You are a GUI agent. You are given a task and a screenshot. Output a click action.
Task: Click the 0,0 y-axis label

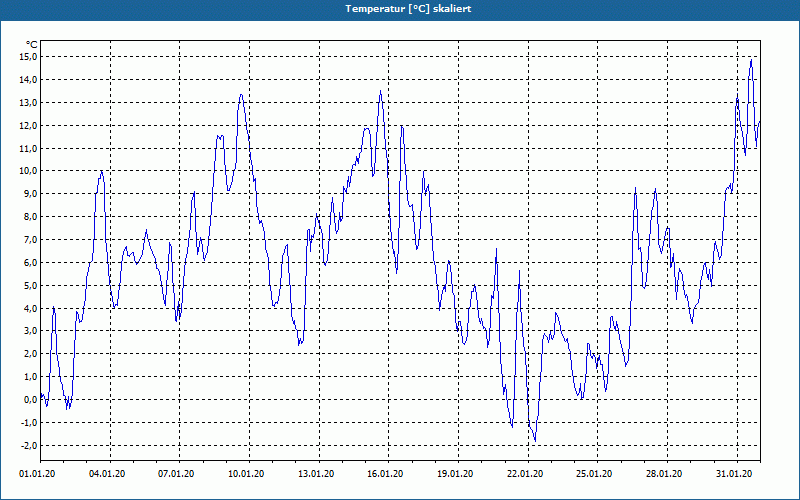(31, 400)
